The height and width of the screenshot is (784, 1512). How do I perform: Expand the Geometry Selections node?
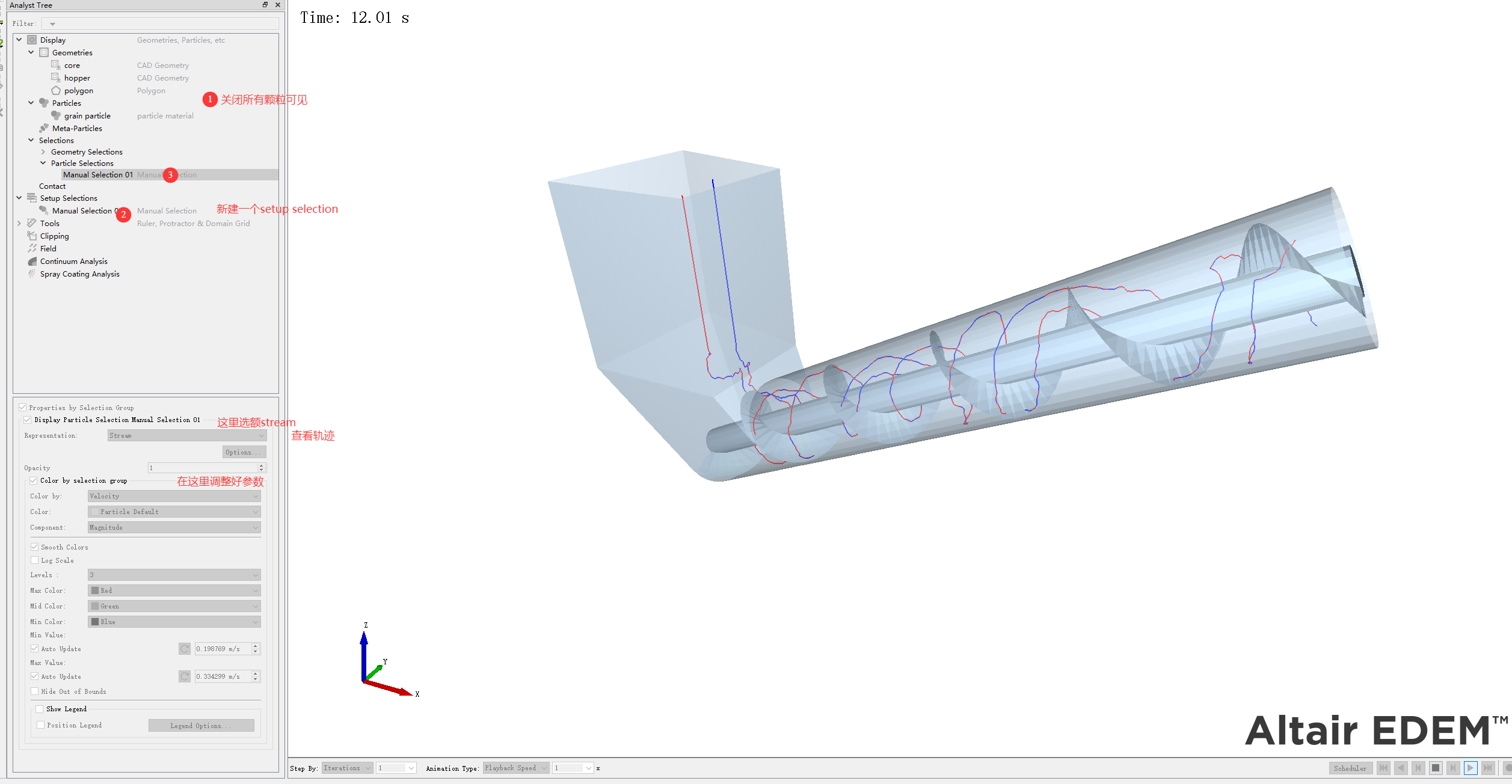[43, 152]
